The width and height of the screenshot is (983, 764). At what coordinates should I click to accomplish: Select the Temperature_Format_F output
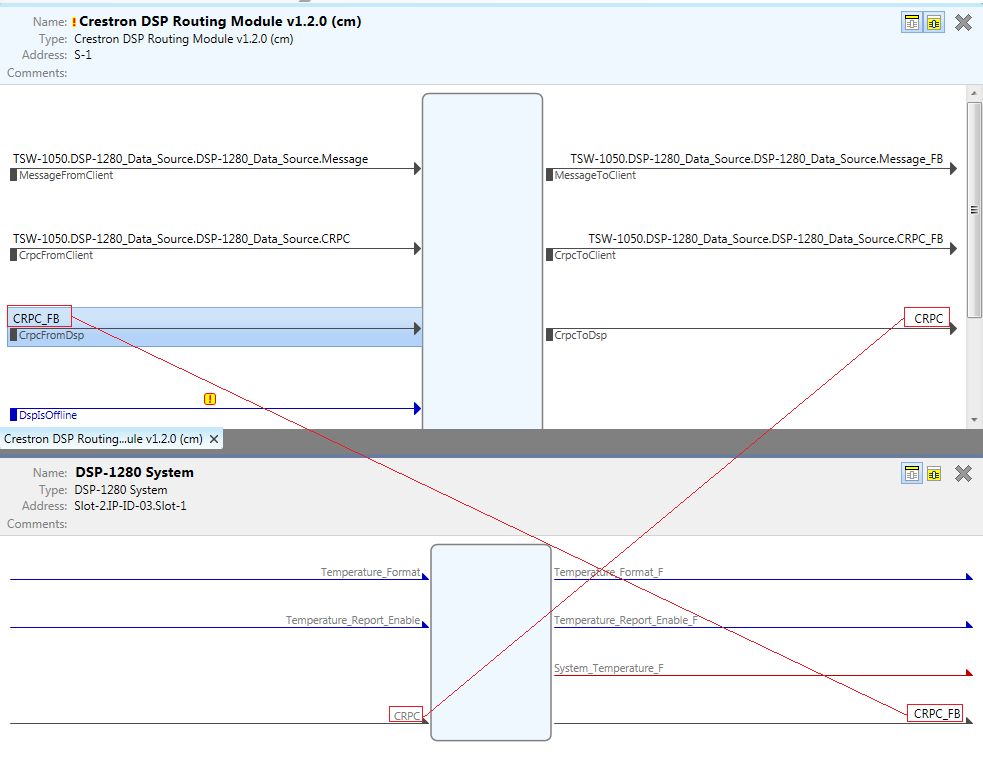(x=608, y=572)
